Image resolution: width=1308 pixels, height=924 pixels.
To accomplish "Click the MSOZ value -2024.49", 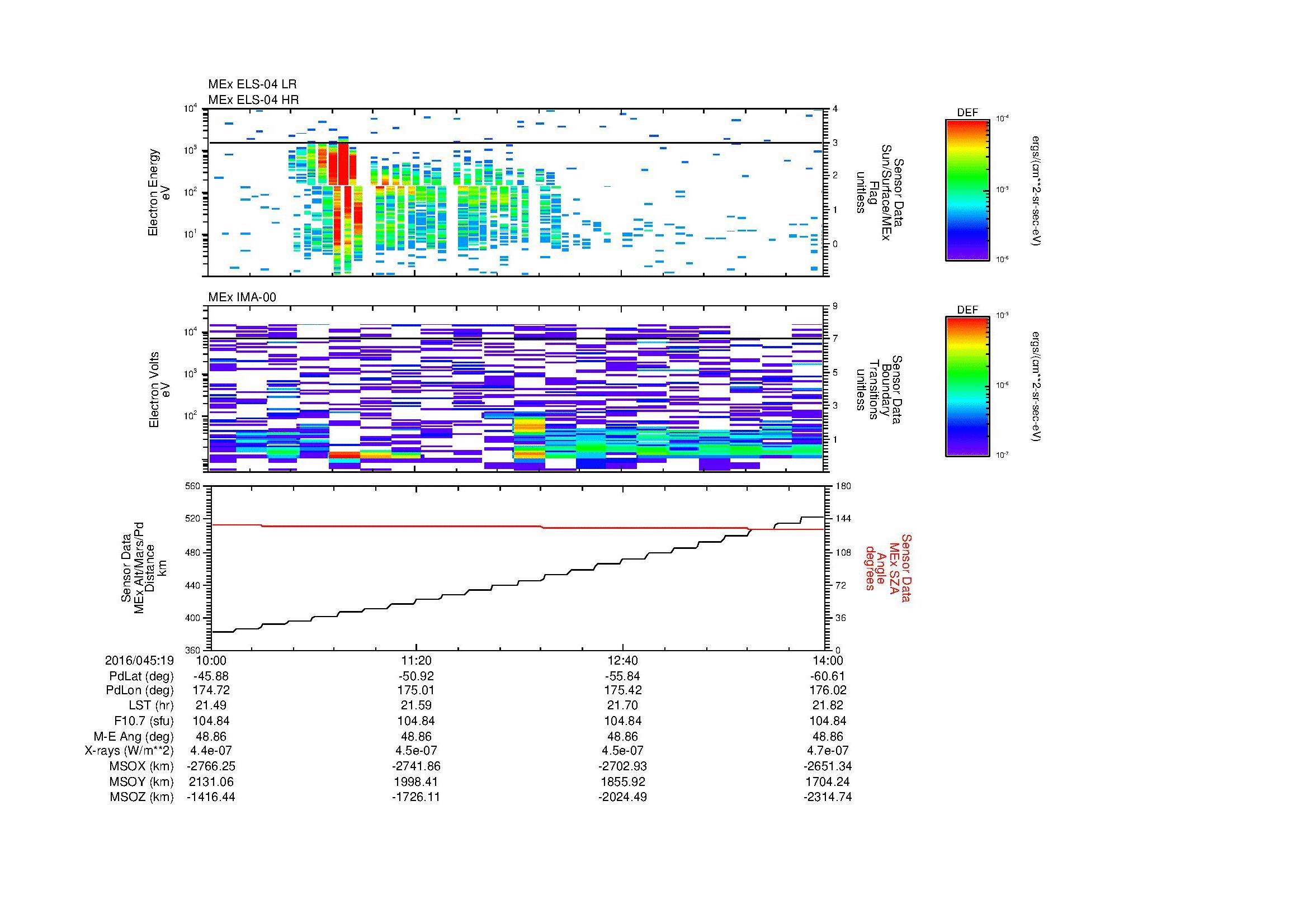I will [622, 797].
